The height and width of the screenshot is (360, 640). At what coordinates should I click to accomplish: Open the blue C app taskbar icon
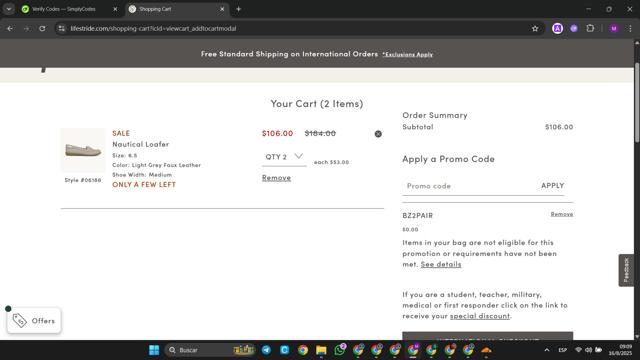point(284,350)
